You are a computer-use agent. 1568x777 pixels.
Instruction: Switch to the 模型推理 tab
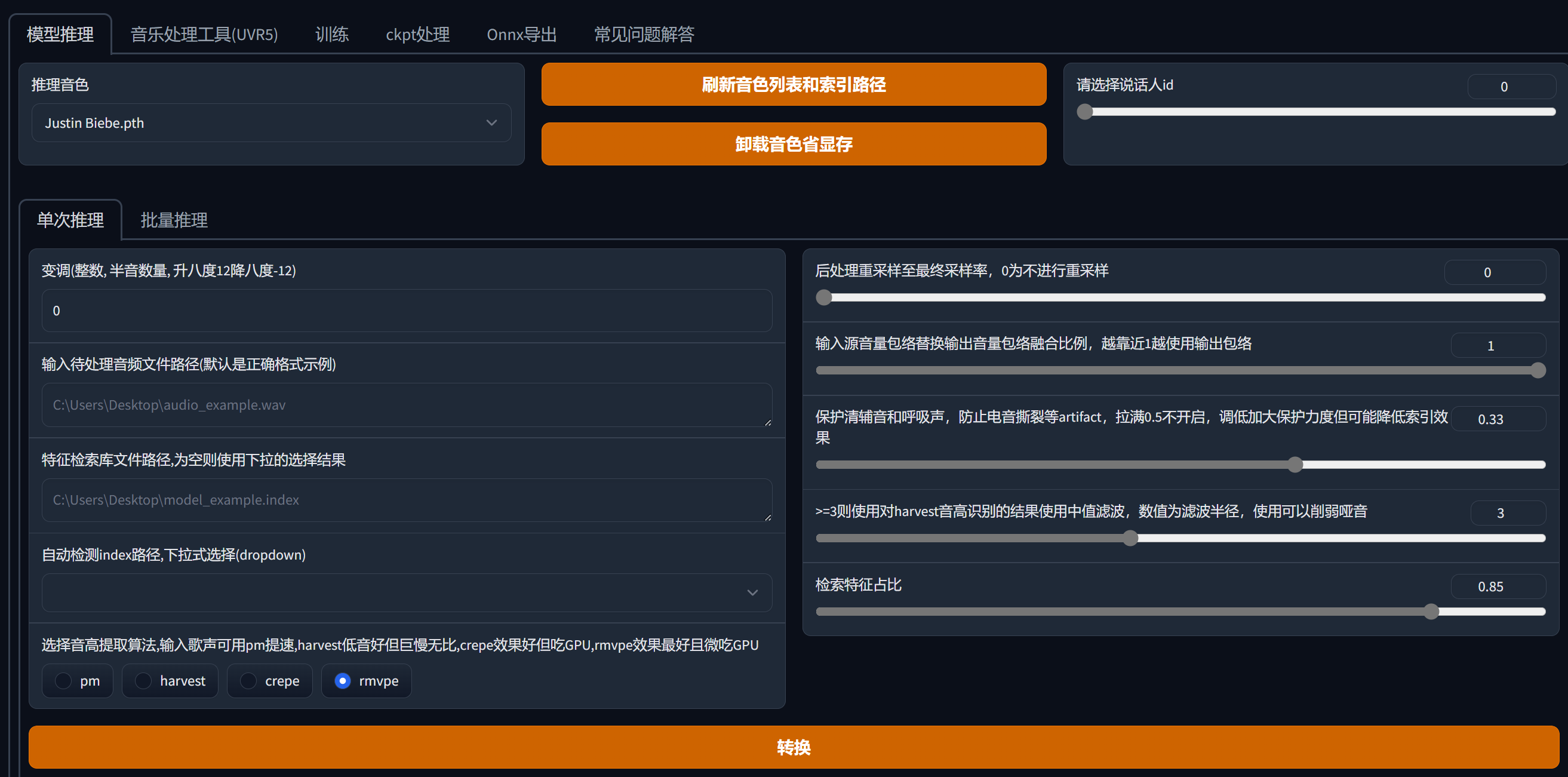click(60, 34)
